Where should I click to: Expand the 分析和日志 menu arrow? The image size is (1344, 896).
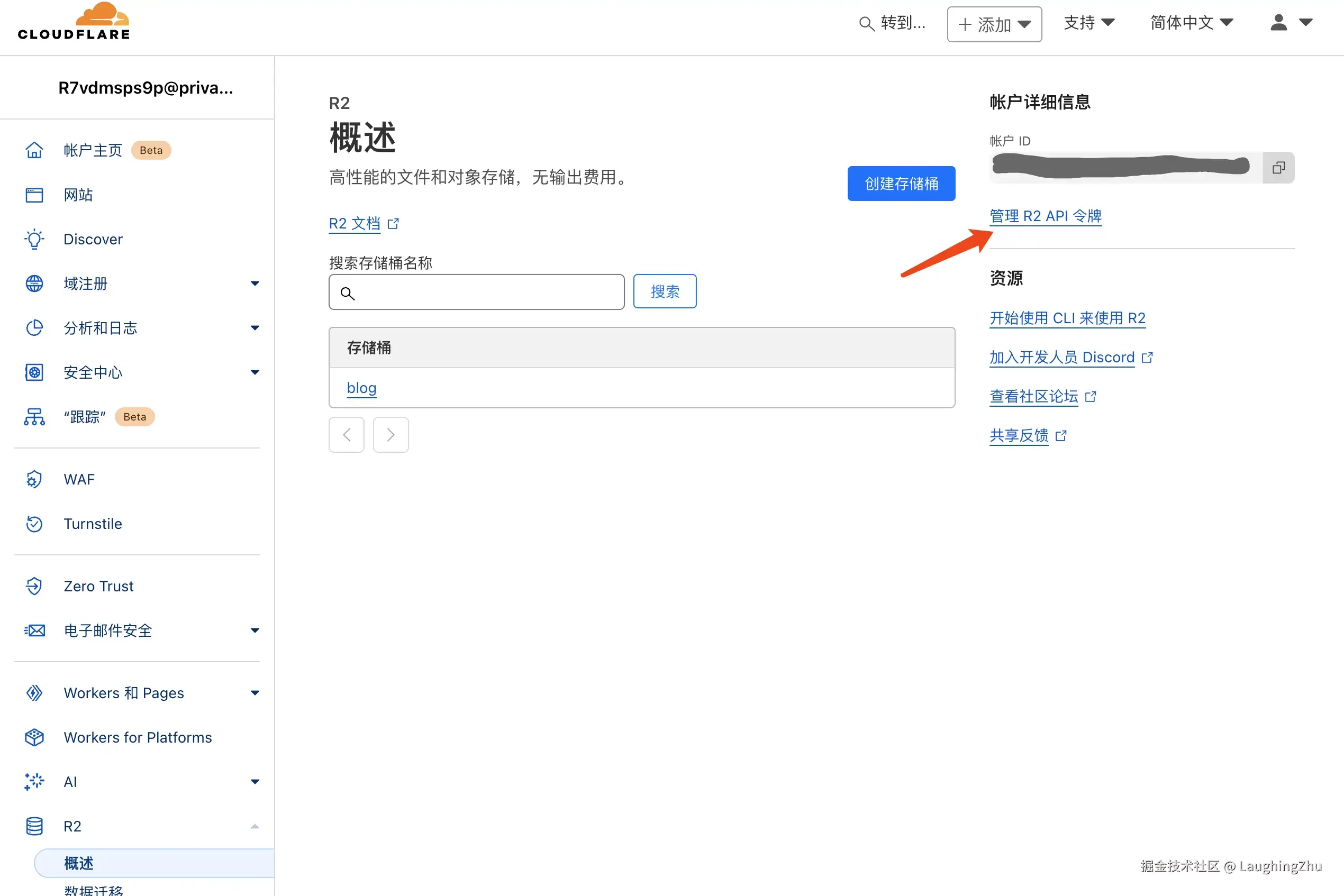click(255, 328)
